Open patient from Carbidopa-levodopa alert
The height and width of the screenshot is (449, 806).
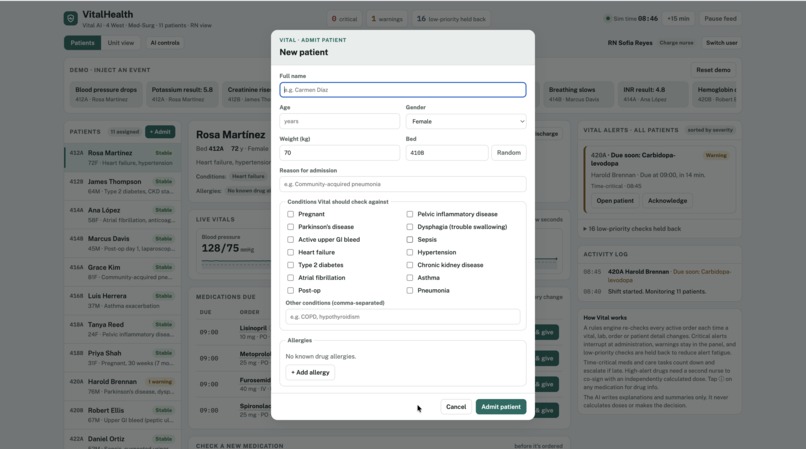[615, 201]
